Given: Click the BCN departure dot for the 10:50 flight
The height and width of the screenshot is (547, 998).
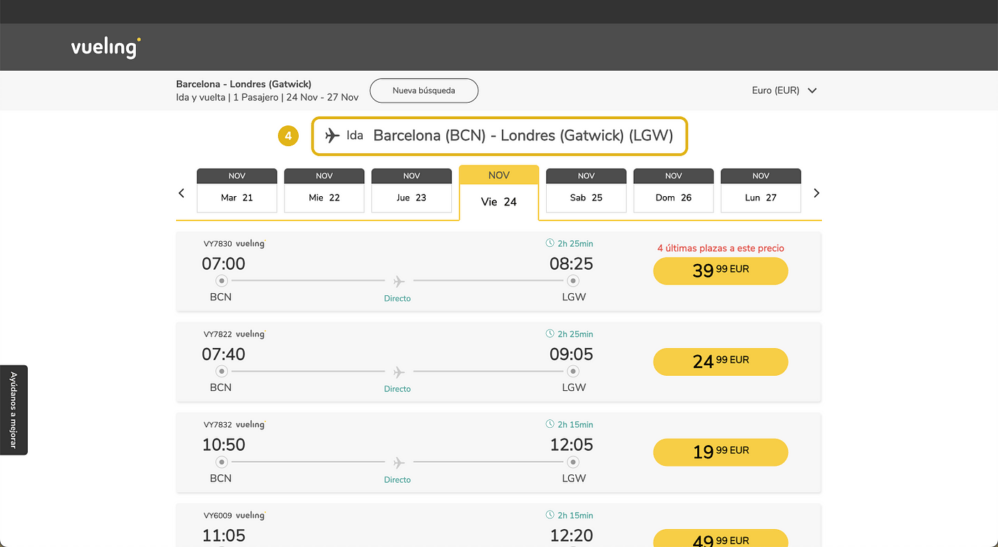Looking at the screenshot, I should [x=221, y=462].
